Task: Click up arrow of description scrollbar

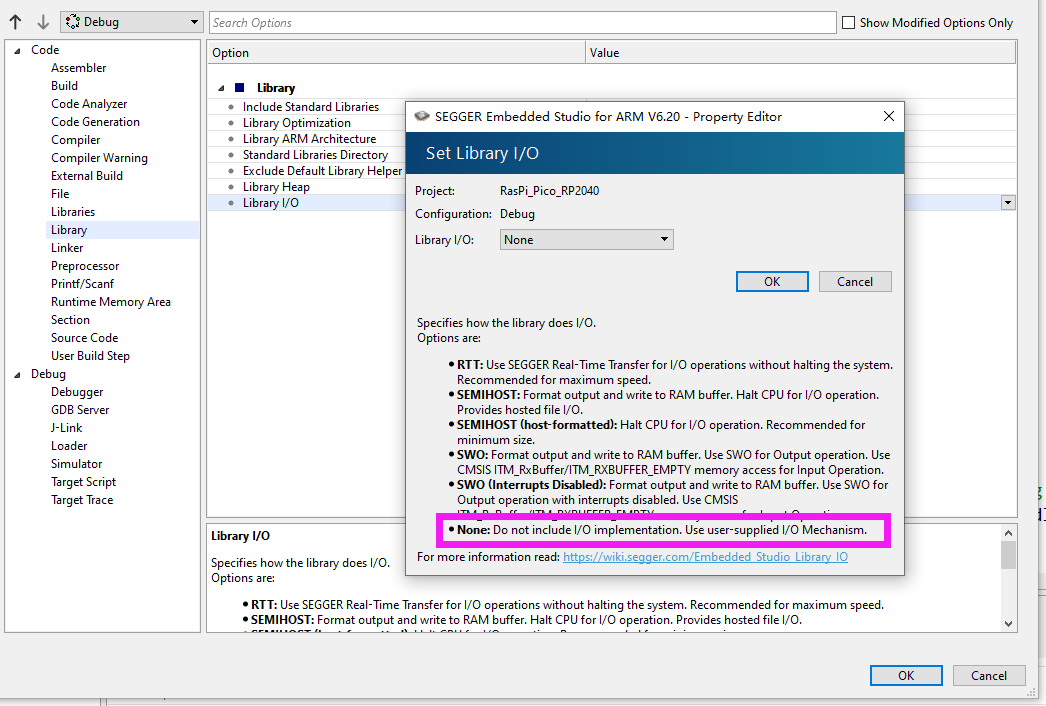Action: tap(1008, 533)
